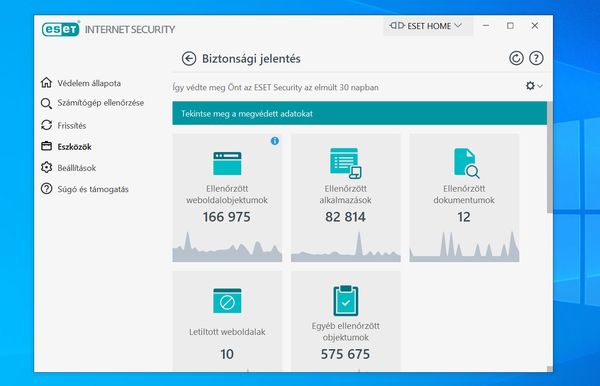Click the Ellenőrzött alkalmazások label
Screen dimensions: 600x386
[346, 194]
